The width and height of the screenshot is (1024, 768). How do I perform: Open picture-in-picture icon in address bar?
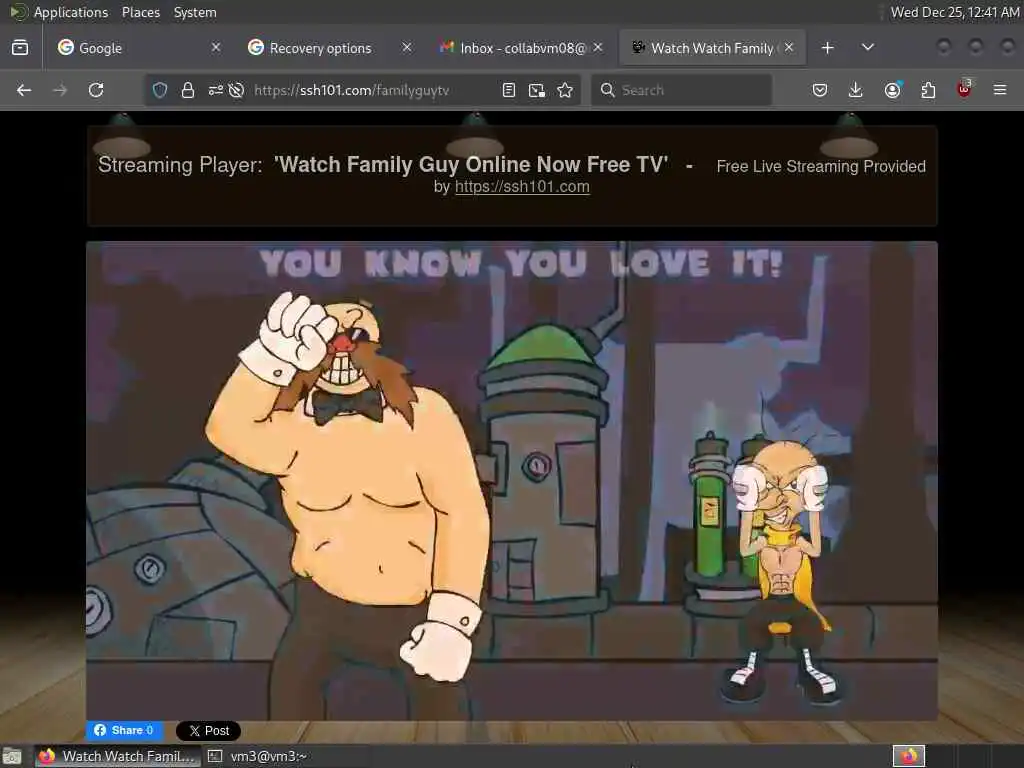pyautogui.click(x=537, y=90)
